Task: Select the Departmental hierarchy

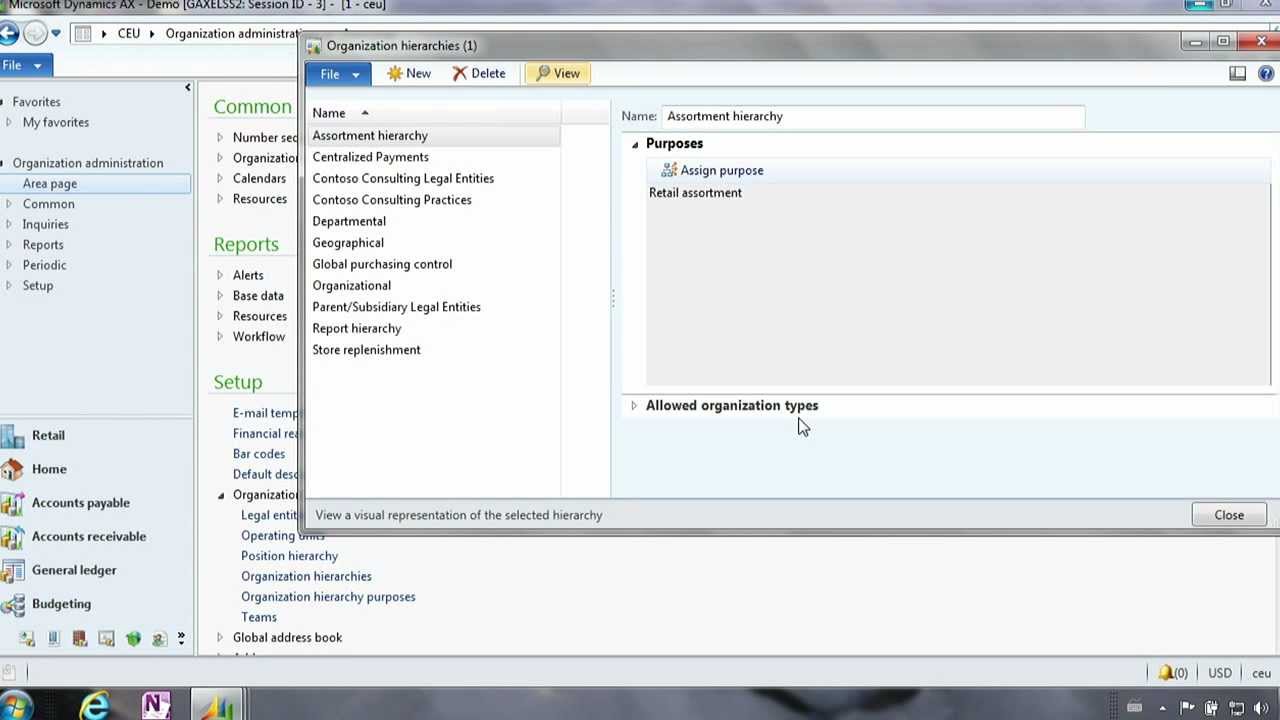Action: coord(349,221)
